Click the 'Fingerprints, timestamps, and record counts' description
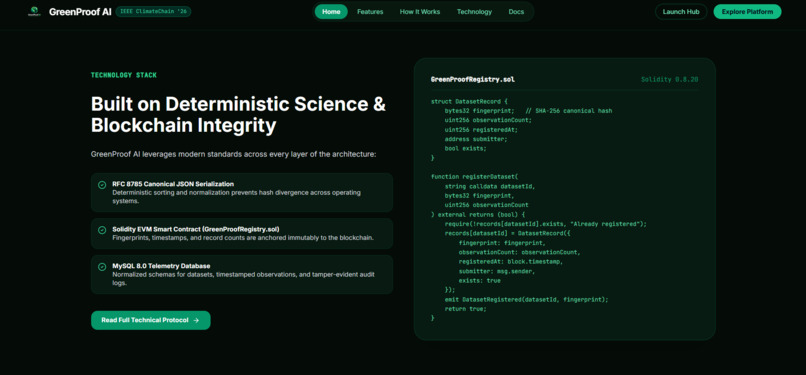 coord(243,238)
